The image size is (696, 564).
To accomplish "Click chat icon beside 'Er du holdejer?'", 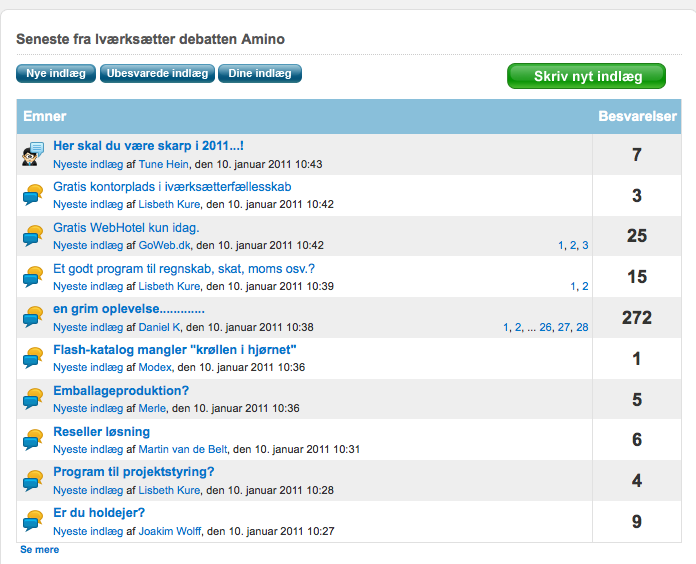I will [33, 521].
